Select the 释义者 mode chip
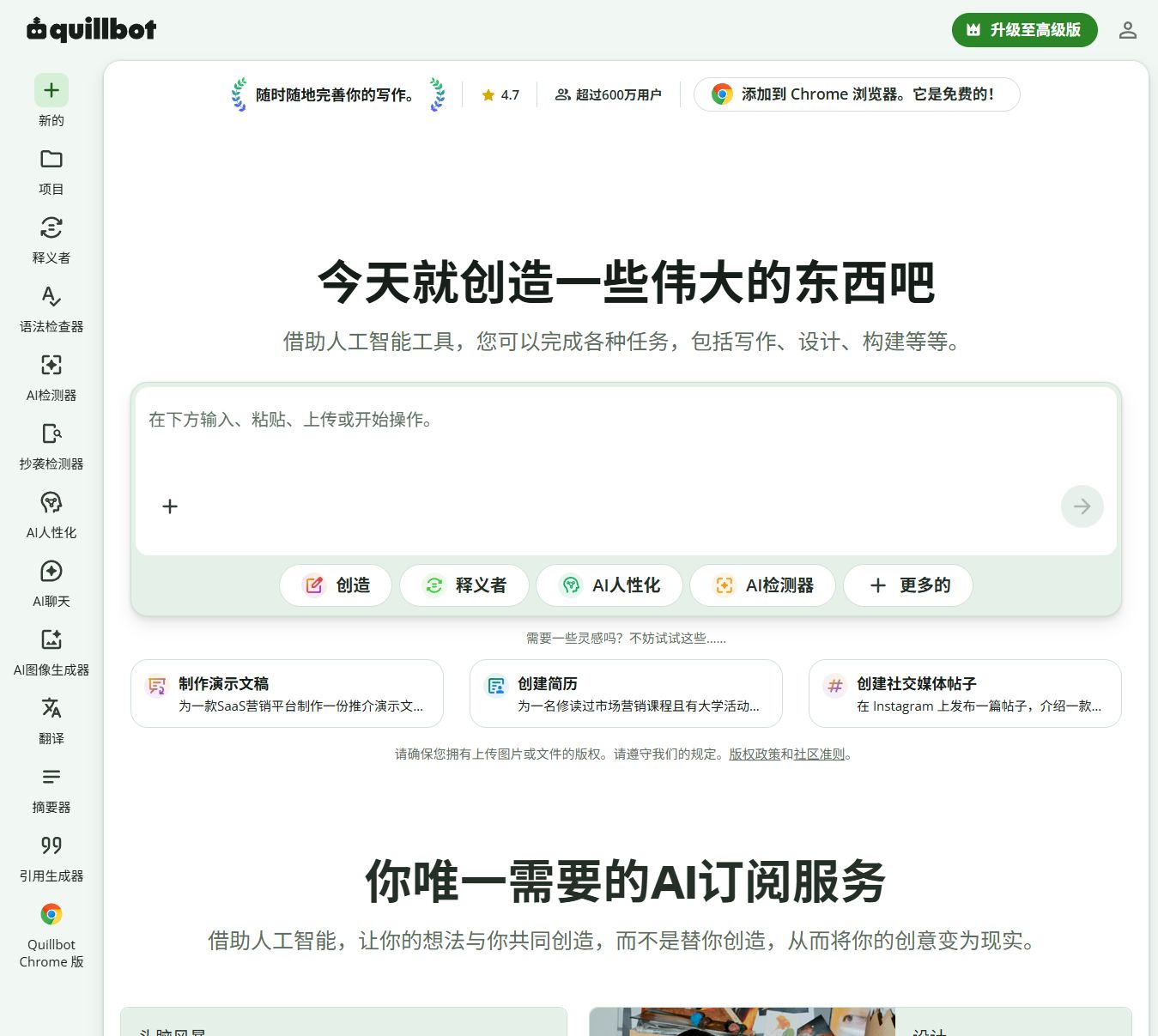The width and height of the screenshot is (1158, 1036). pyautogui.click(x=464, y=585)
